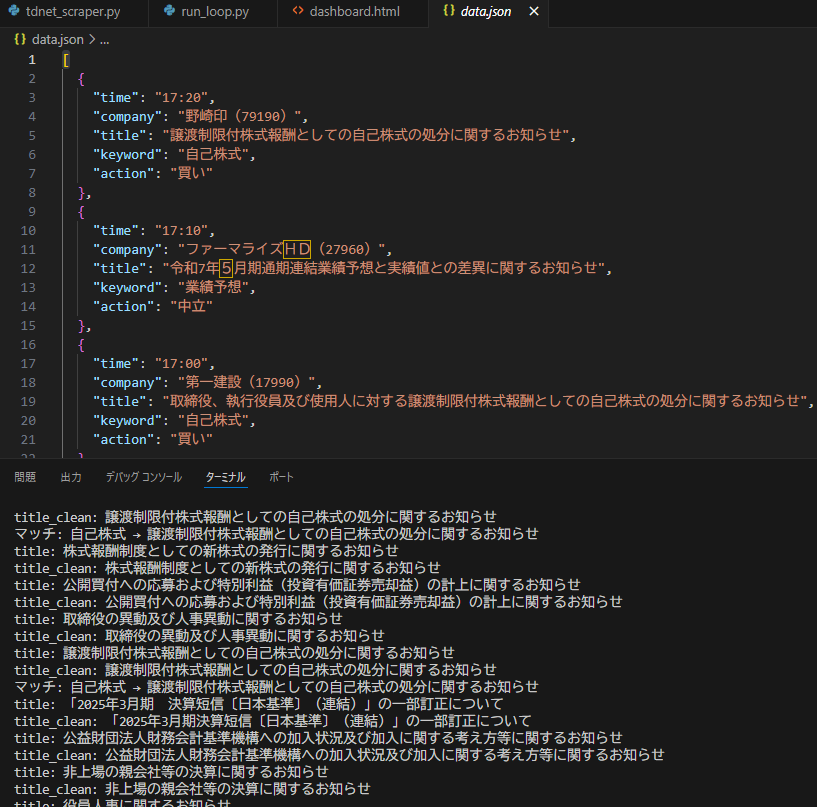This screenshot has height=807, width=817.
Task: Click the closing brace on line 15
Action: tap(81, 326)
